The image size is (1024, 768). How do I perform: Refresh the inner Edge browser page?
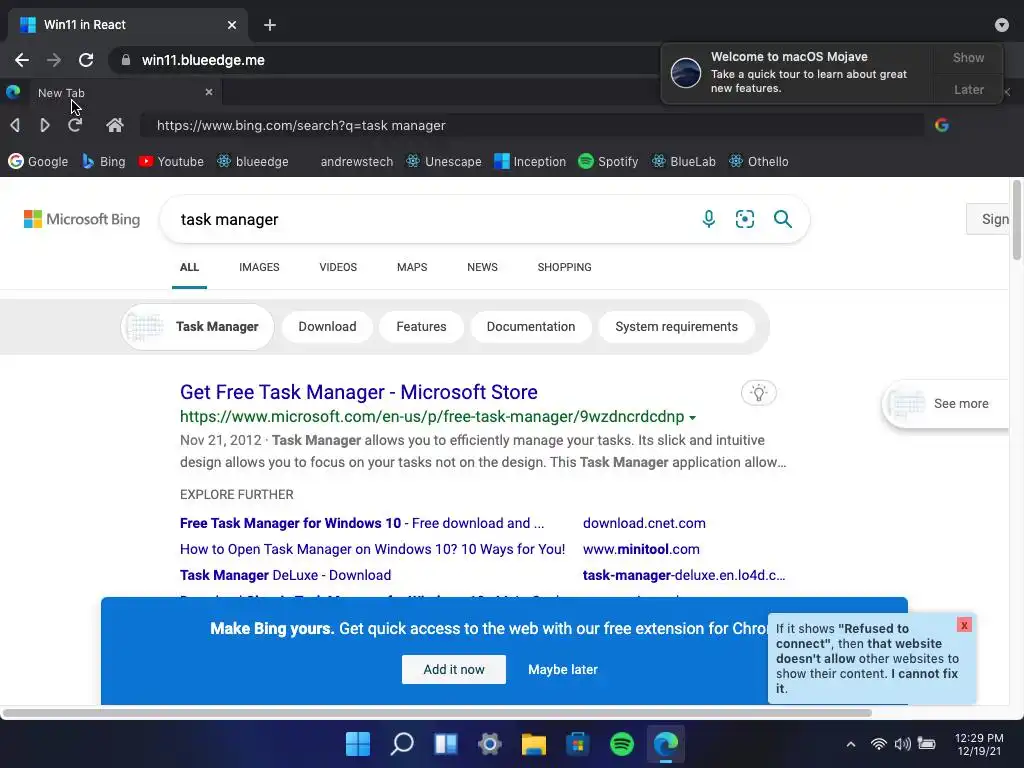75,125
